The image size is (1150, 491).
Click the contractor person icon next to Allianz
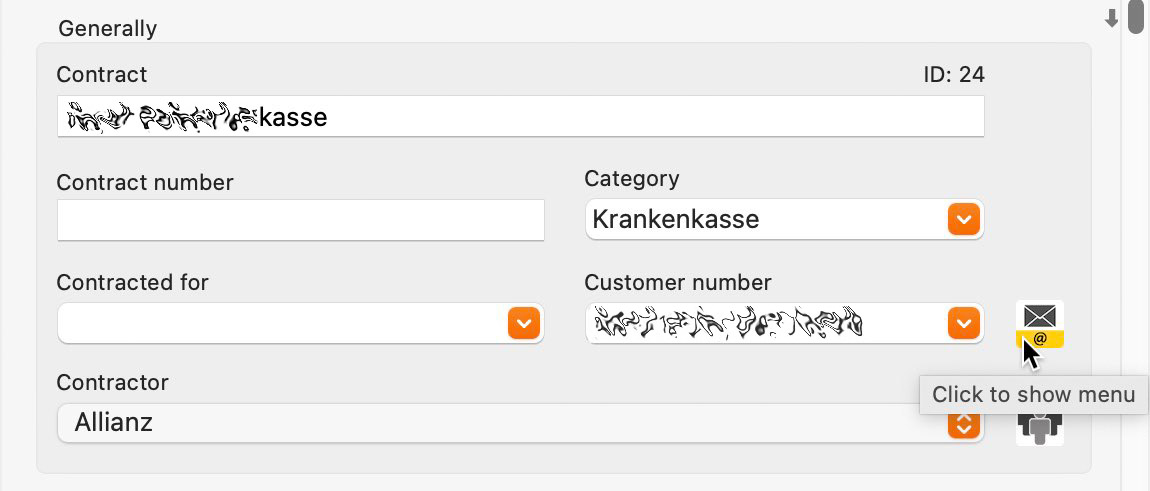(1039, 428)
